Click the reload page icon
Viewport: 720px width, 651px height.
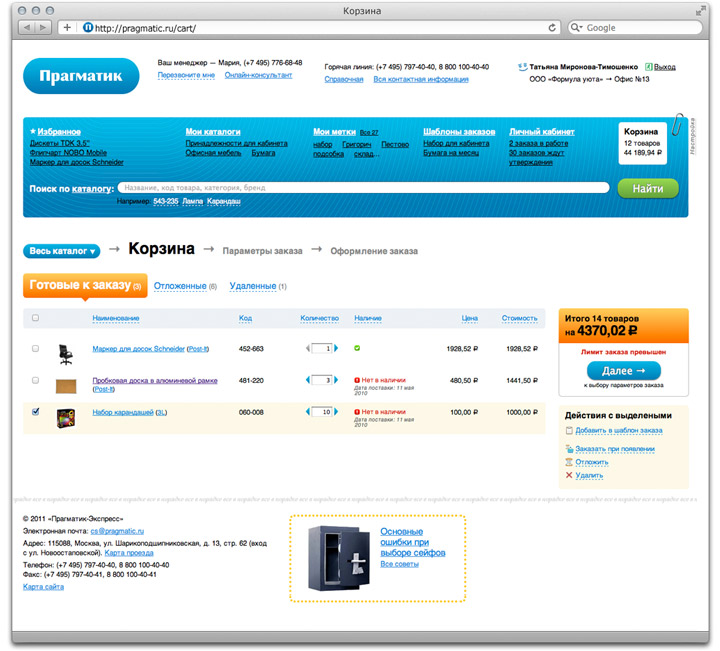[552, 27]
